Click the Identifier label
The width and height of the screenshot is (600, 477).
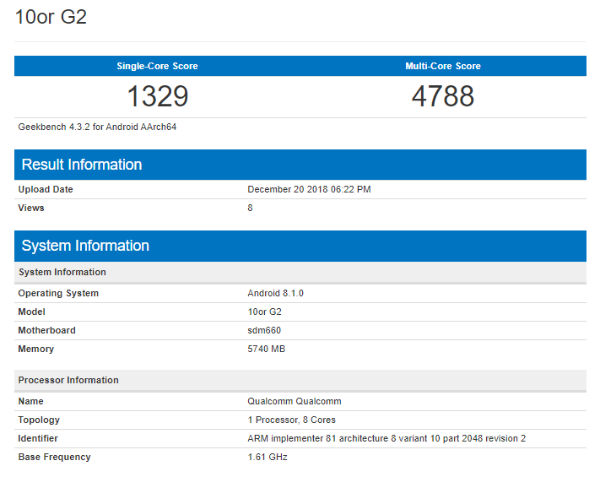point(38,438)
